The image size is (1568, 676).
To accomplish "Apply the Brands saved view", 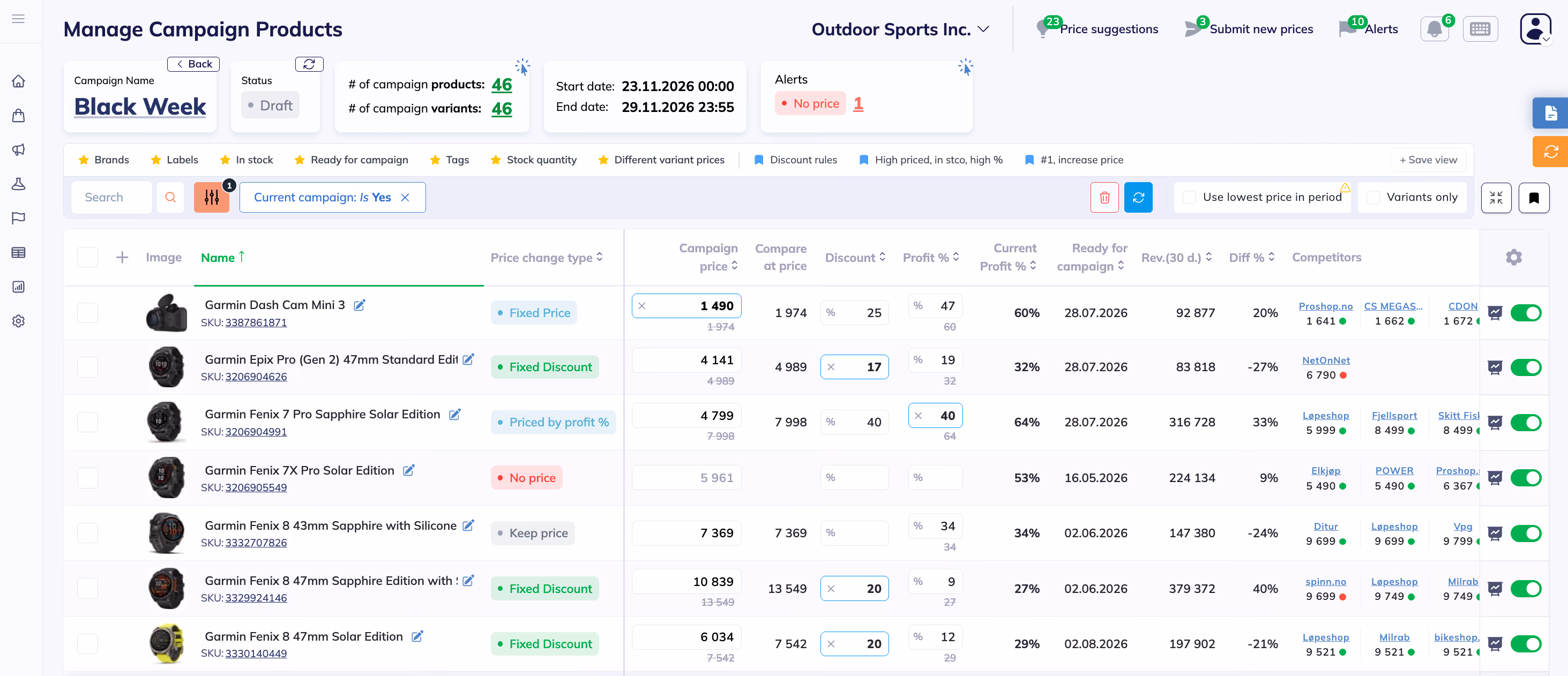I will 103,160.
